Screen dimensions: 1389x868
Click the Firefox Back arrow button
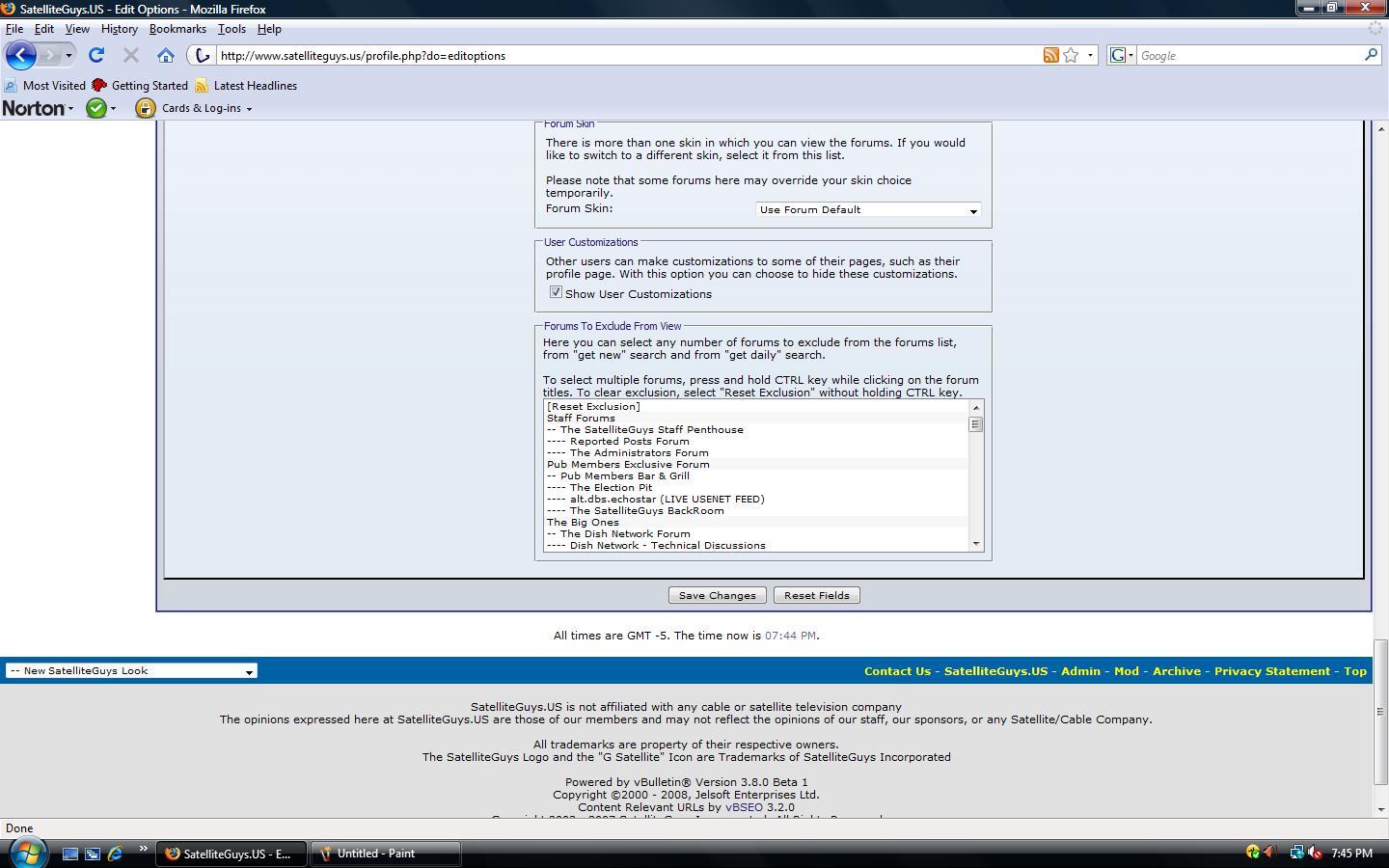(21, 55)
